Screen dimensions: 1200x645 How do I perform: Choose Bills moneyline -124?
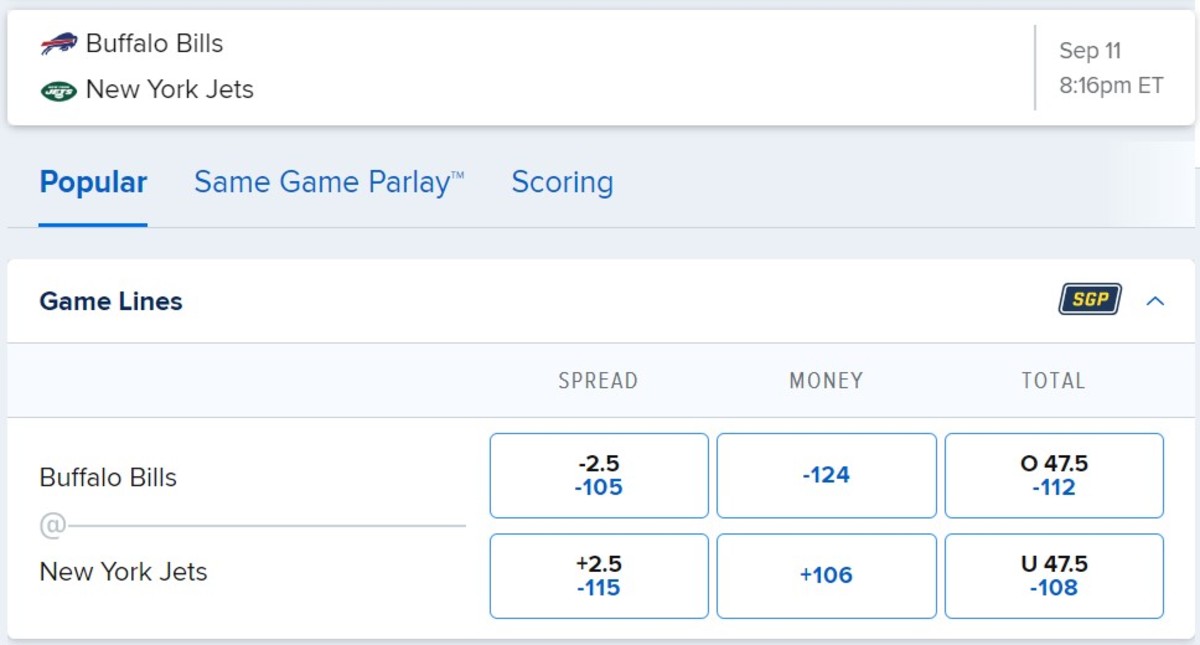826,475
